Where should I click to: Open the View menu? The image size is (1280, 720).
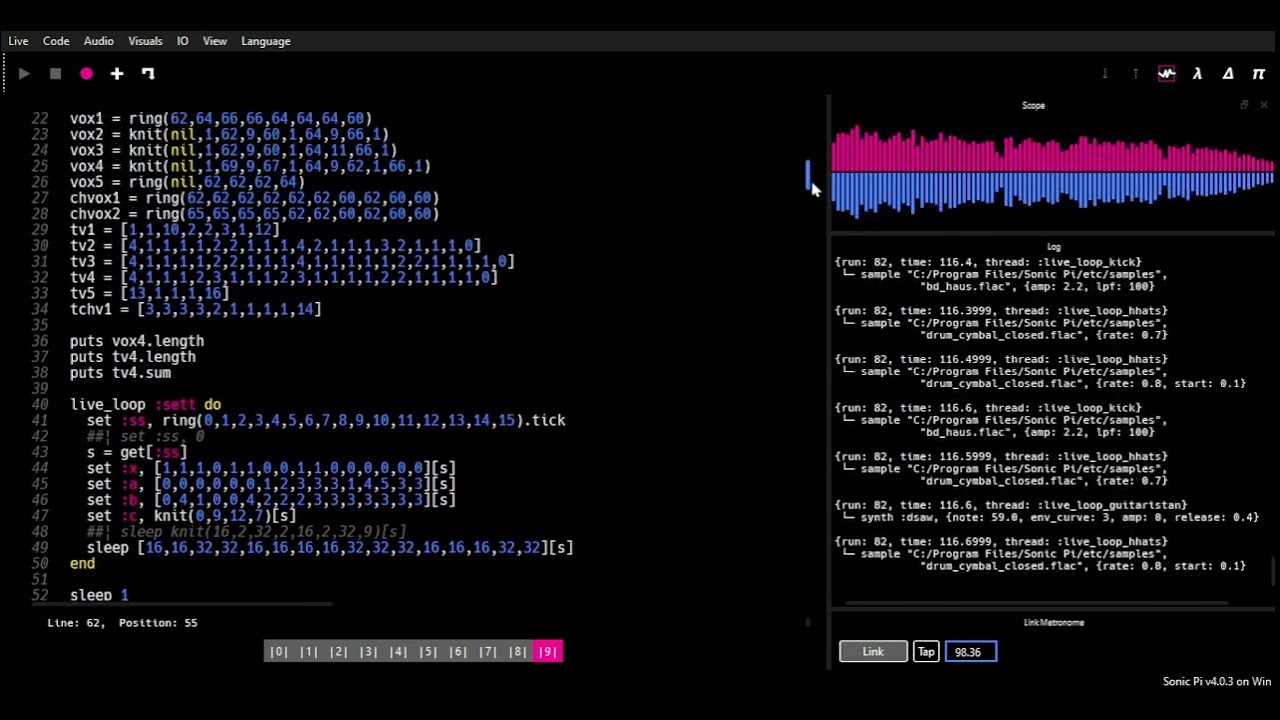pyautogui.click(x=215, y=41)
